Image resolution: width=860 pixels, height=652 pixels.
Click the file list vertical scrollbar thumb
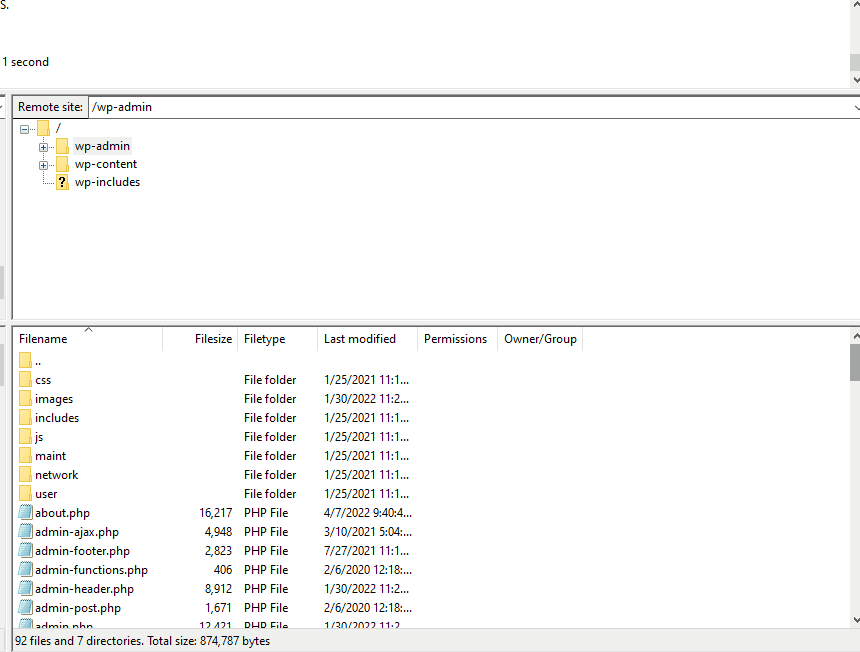click(x=855, y=362)
